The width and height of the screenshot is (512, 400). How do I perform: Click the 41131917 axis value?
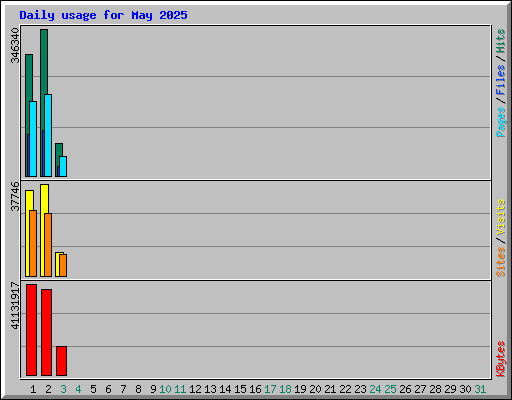click(15, 305)
